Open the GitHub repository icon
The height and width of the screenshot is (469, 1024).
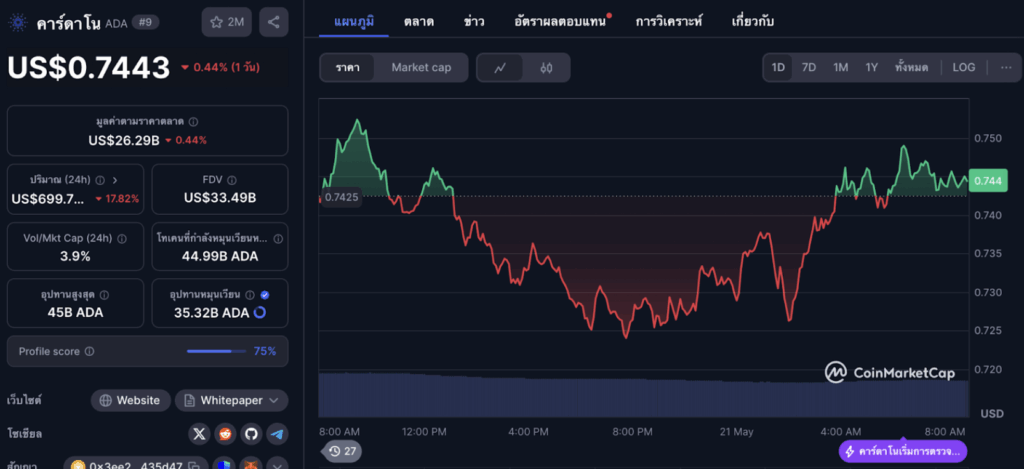pyautogui.click(x=251, y=433)
